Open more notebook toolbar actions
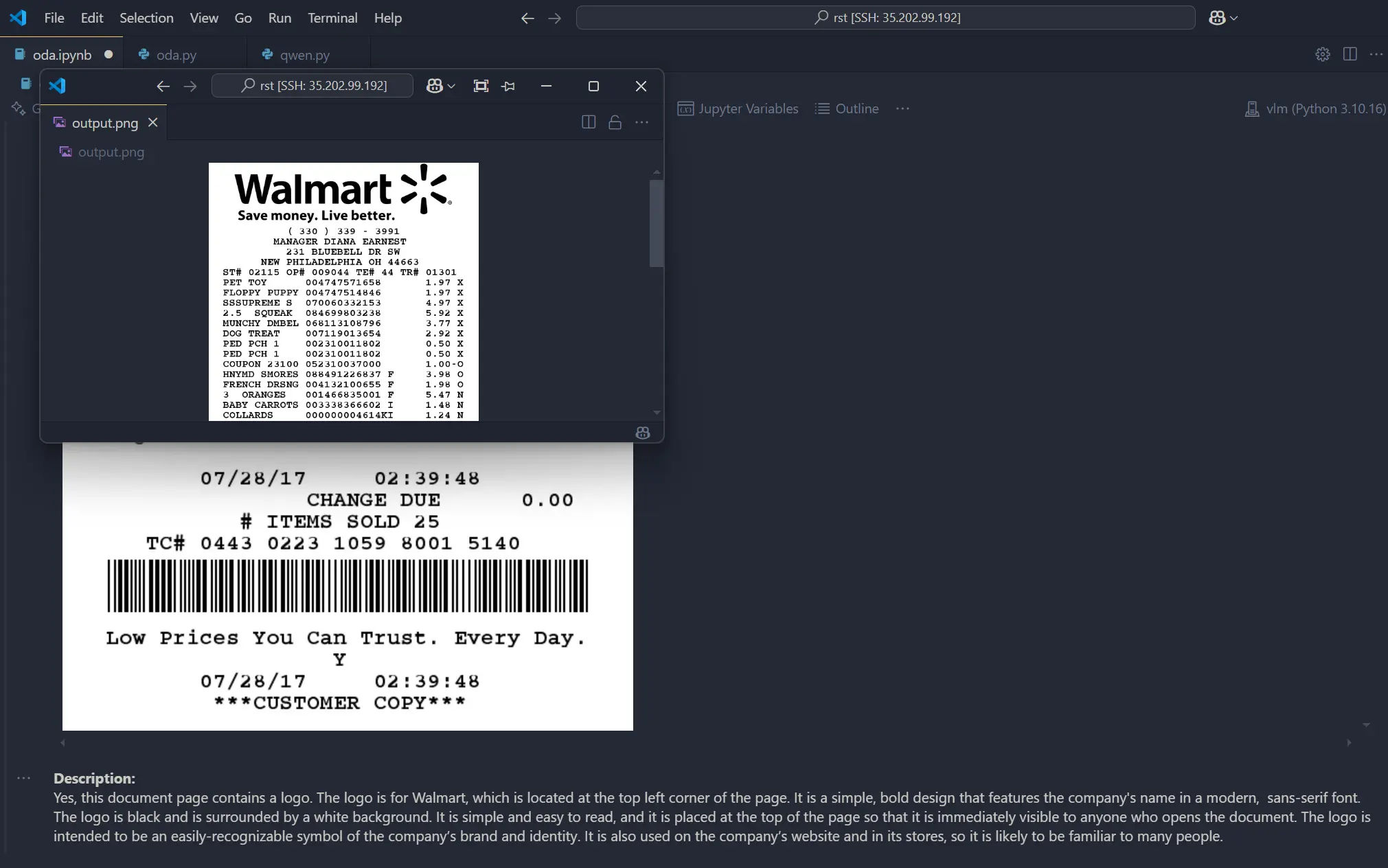 click(x=903, y=108)
